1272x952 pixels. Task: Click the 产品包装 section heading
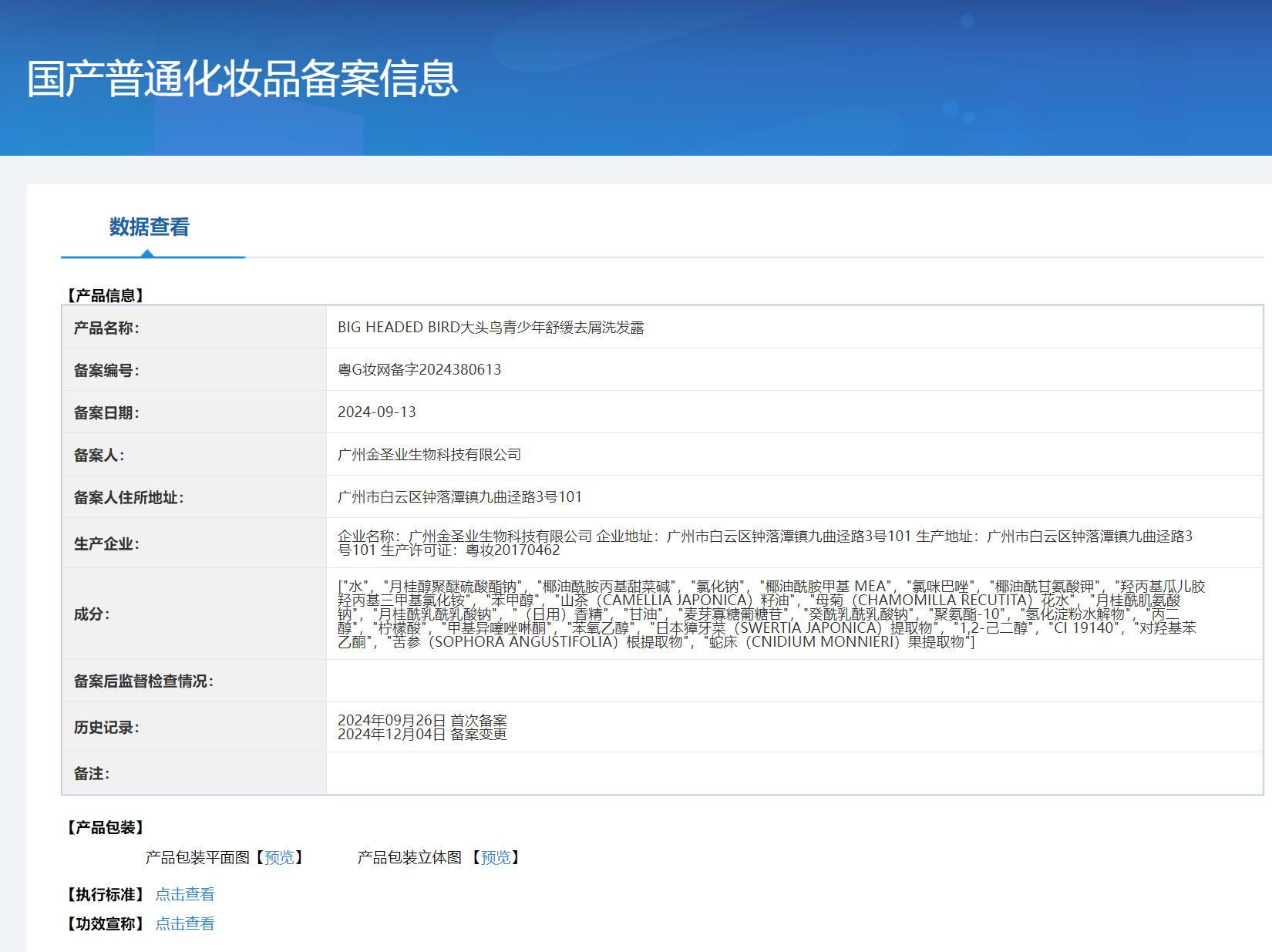pyautogui.click(x=106, y=827)
